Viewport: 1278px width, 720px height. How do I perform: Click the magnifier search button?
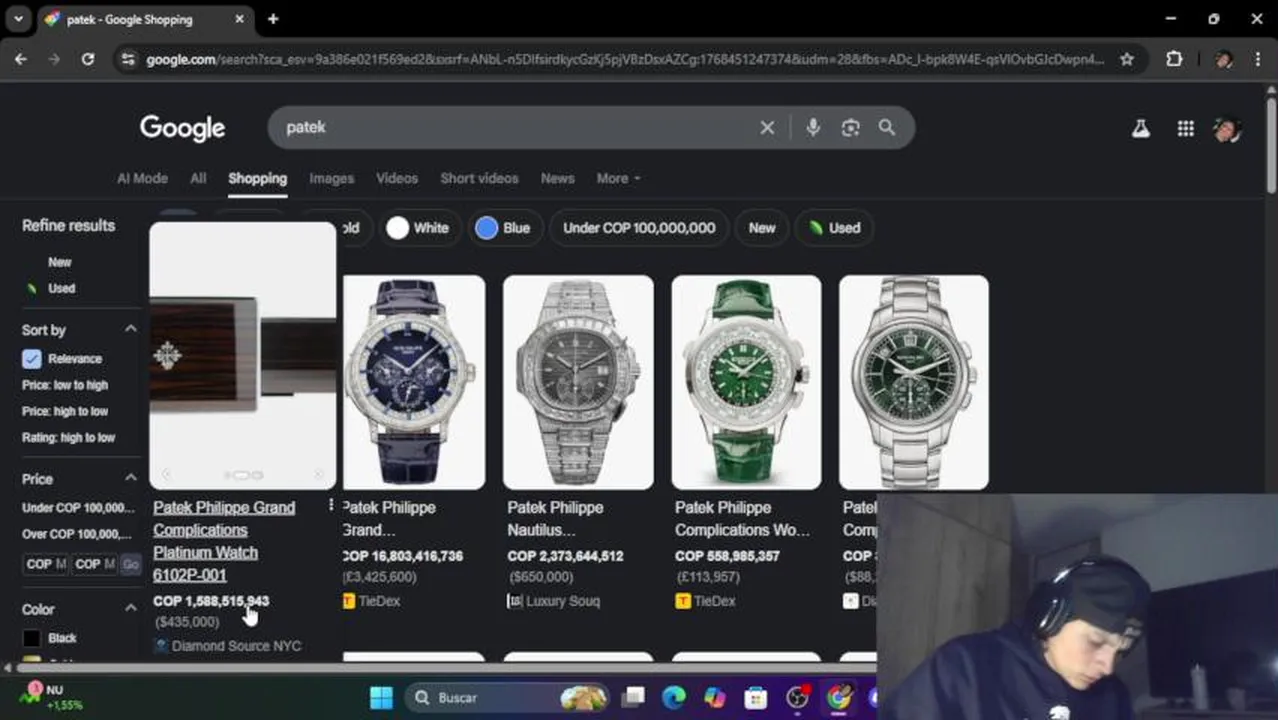click(x=887, y=128)
